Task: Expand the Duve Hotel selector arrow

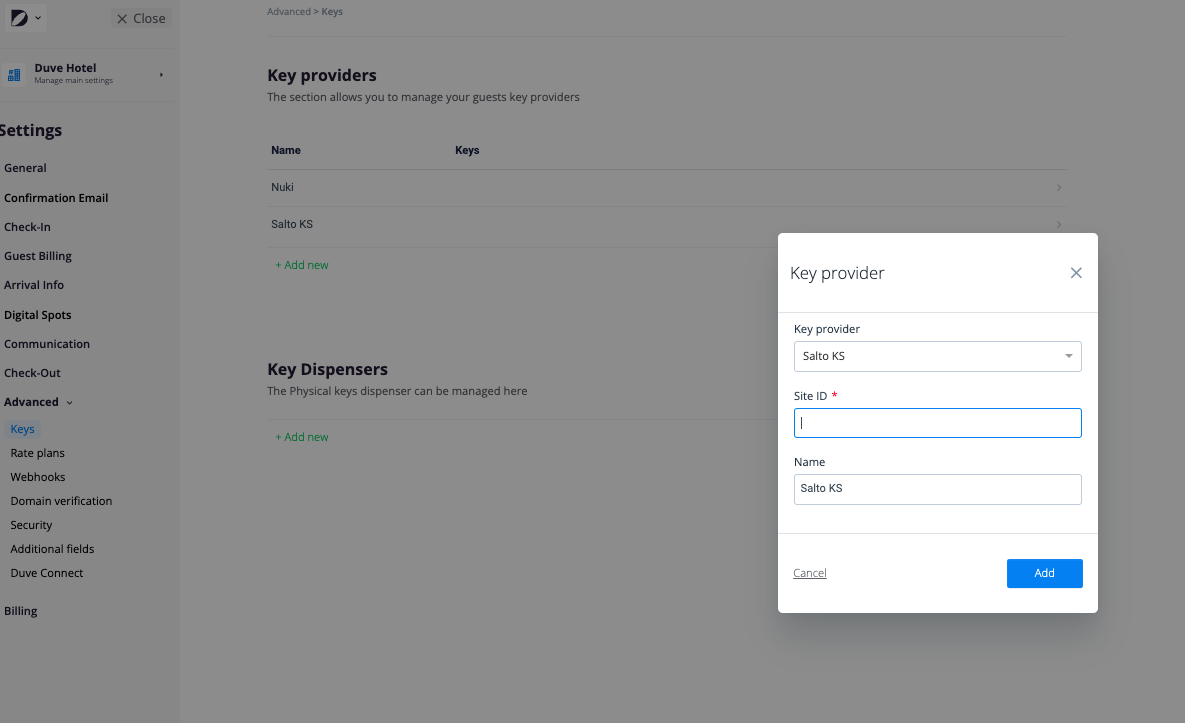Action: (x=161, y=75)
